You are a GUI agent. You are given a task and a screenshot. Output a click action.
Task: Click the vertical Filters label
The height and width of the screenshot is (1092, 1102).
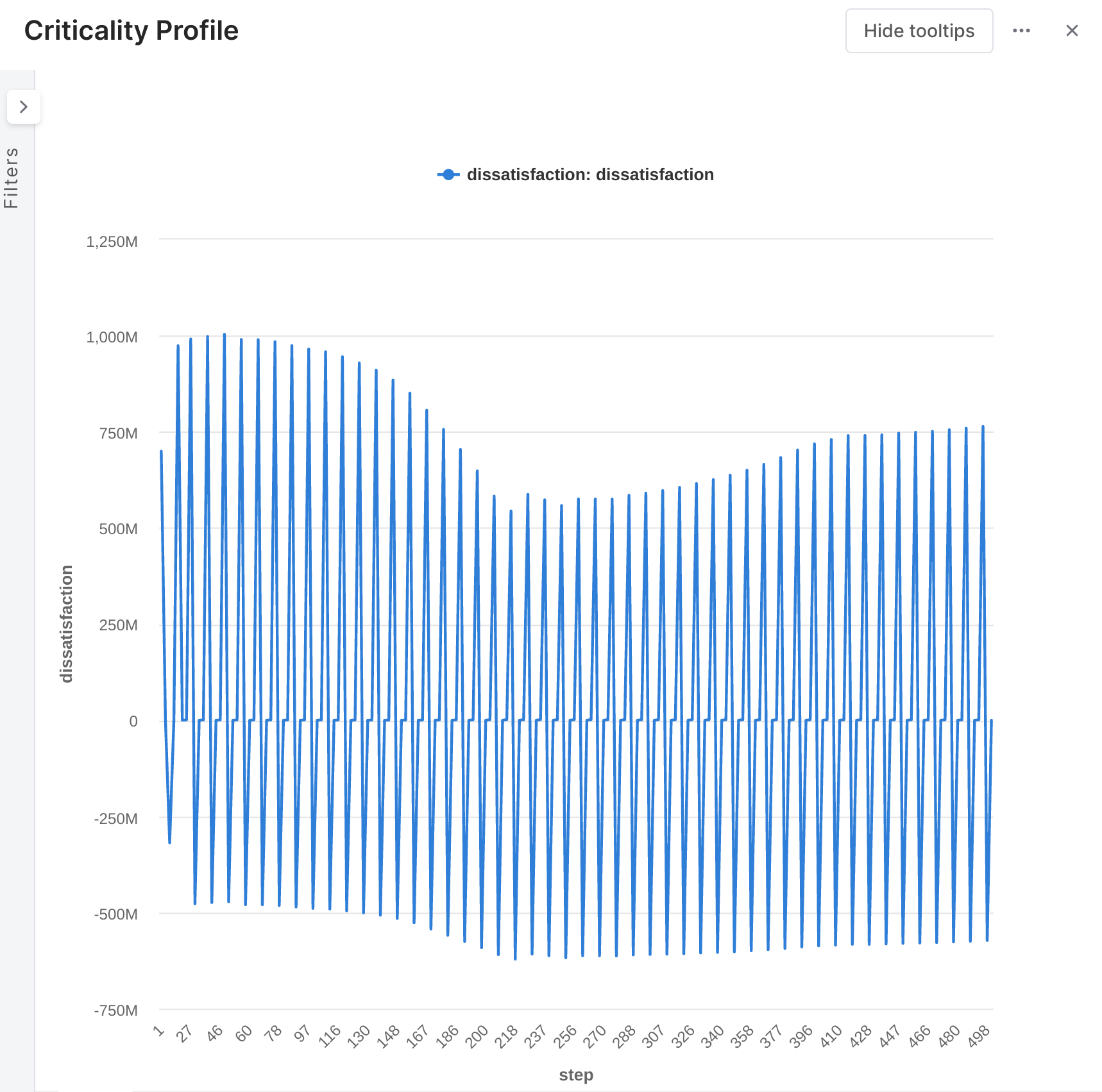[12, 178]
